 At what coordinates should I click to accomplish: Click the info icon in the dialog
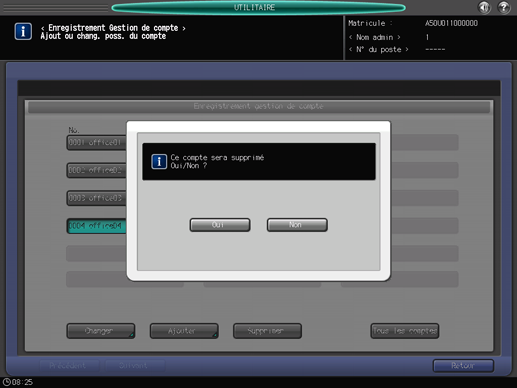[159, 162]
